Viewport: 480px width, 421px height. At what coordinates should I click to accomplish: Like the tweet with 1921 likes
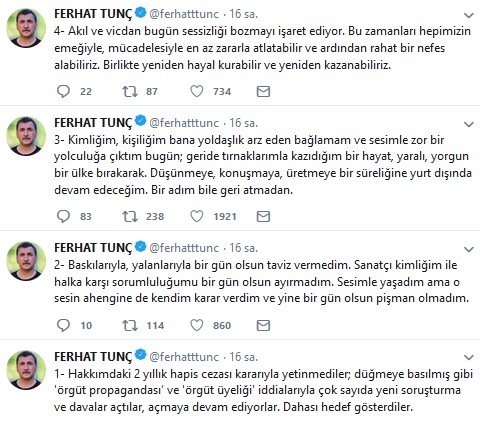pyautogui.click(x=197, y=216)
